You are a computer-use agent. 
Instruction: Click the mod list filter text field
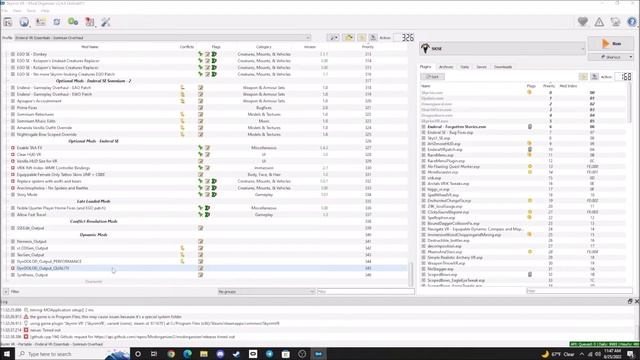coord(366,292)
